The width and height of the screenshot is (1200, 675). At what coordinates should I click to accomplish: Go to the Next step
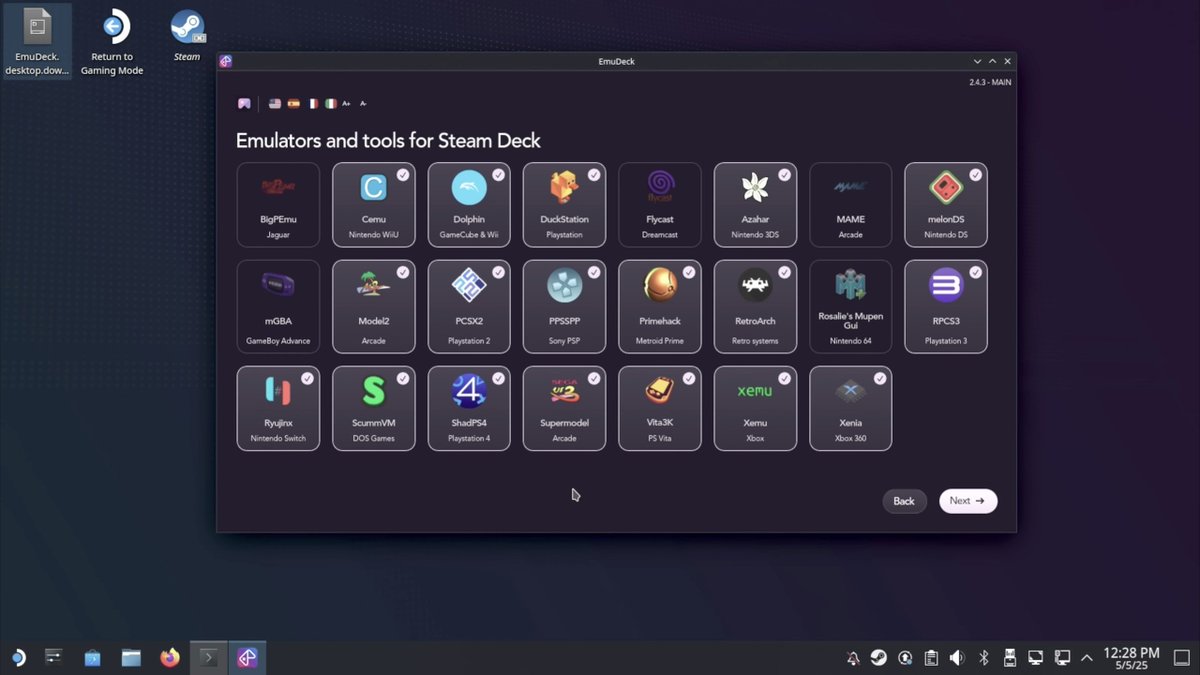point(968,501)
